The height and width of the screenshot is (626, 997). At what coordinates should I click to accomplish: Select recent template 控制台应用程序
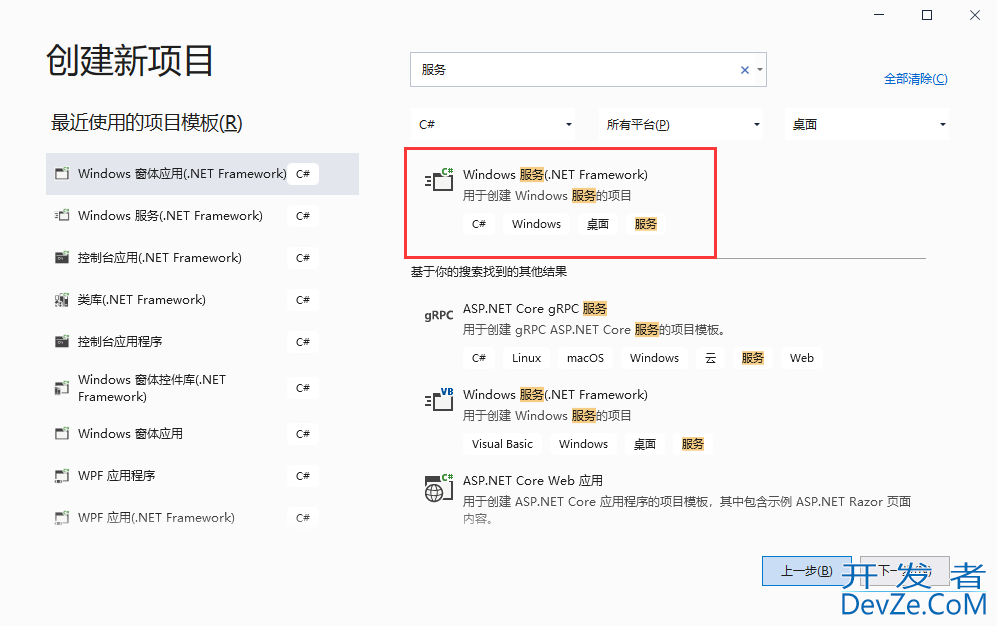click(x=202, y=341)
